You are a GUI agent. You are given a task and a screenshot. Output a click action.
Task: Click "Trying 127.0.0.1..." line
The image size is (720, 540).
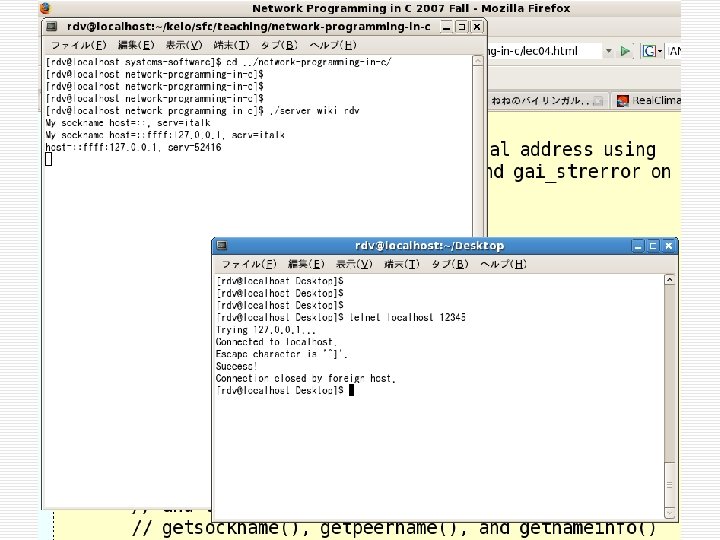(265, 330)
